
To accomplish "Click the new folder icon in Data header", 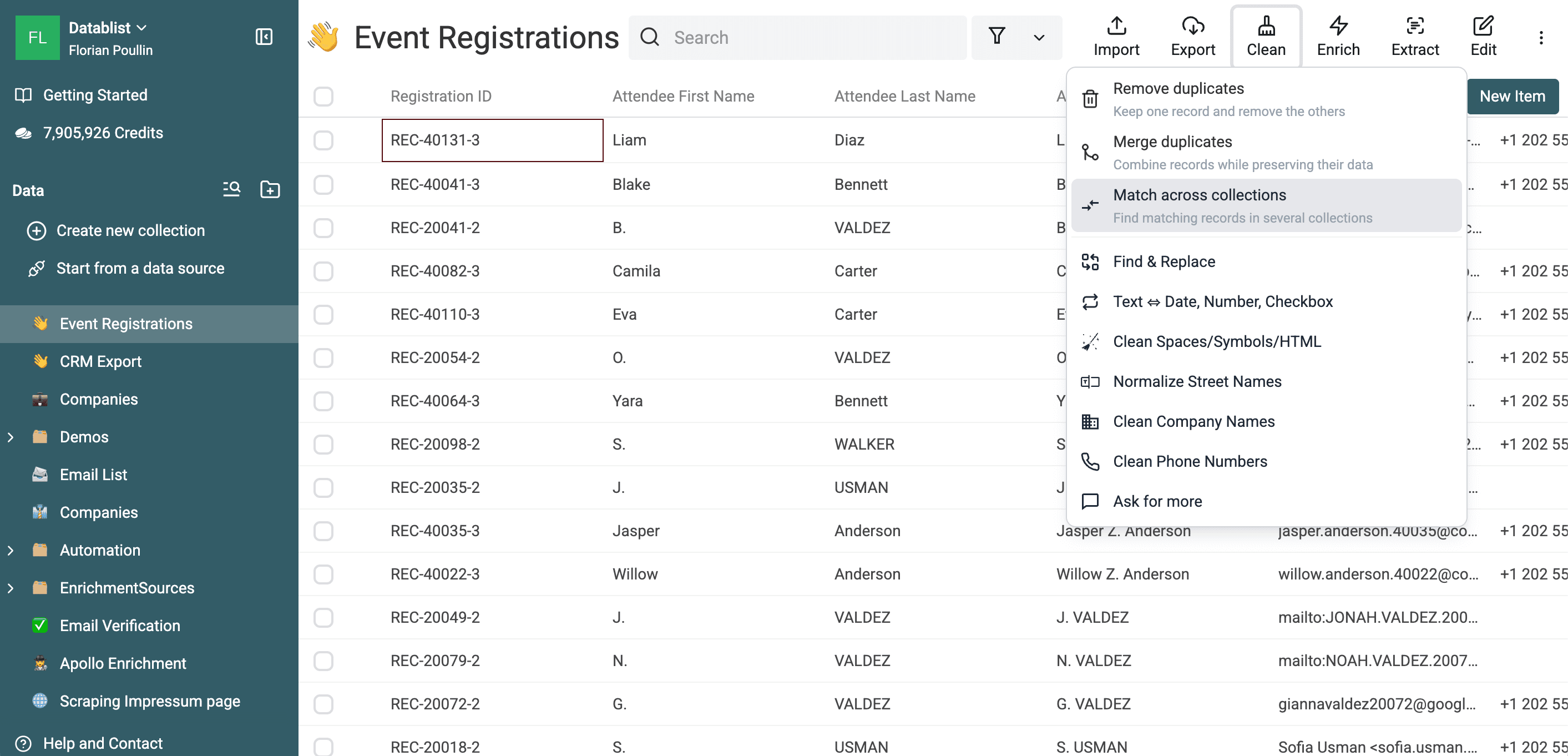I will (x=270, y=189).
